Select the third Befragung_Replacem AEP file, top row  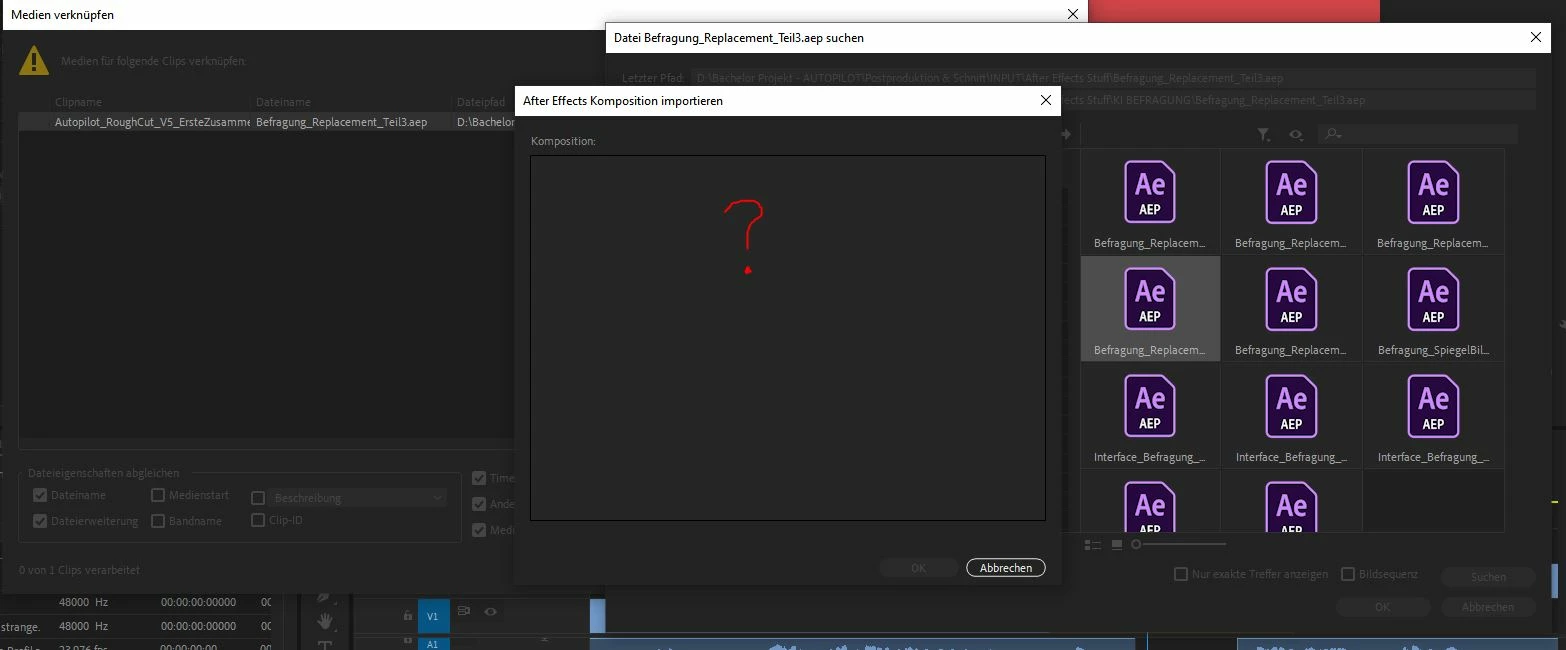pyautogui.click(x=1433, y=202)
